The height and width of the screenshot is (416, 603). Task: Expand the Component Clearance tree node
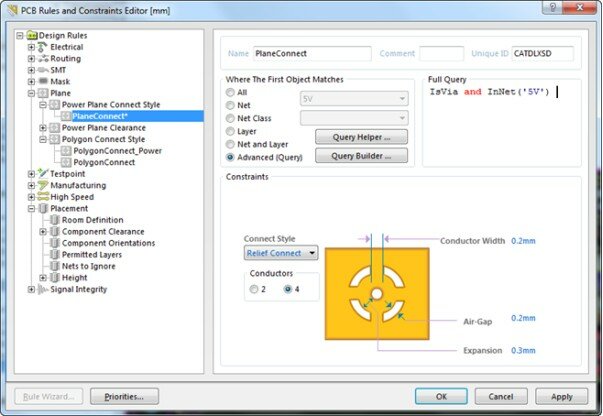coord(43,232)
